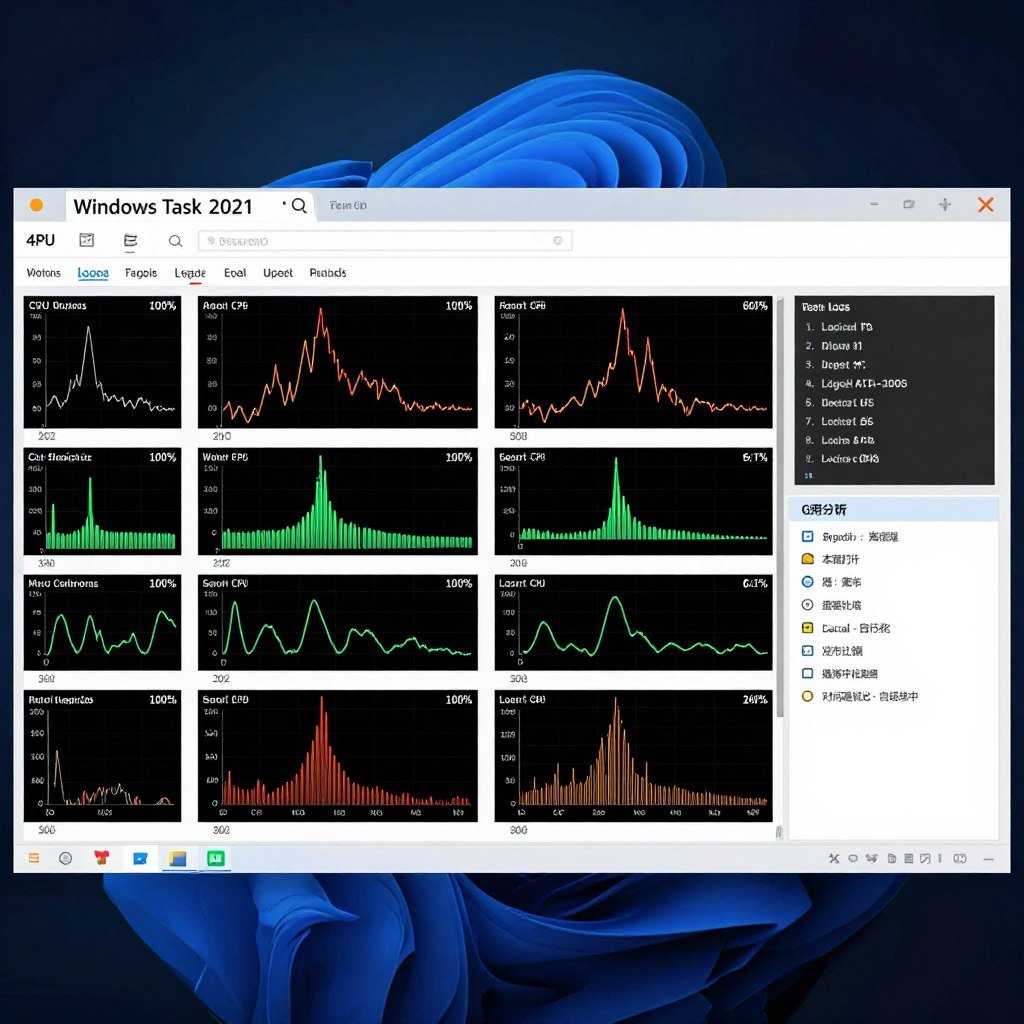1024x1024 pixels.
Task: Open the blue app icon on taskbar
Action: point(140,858)
